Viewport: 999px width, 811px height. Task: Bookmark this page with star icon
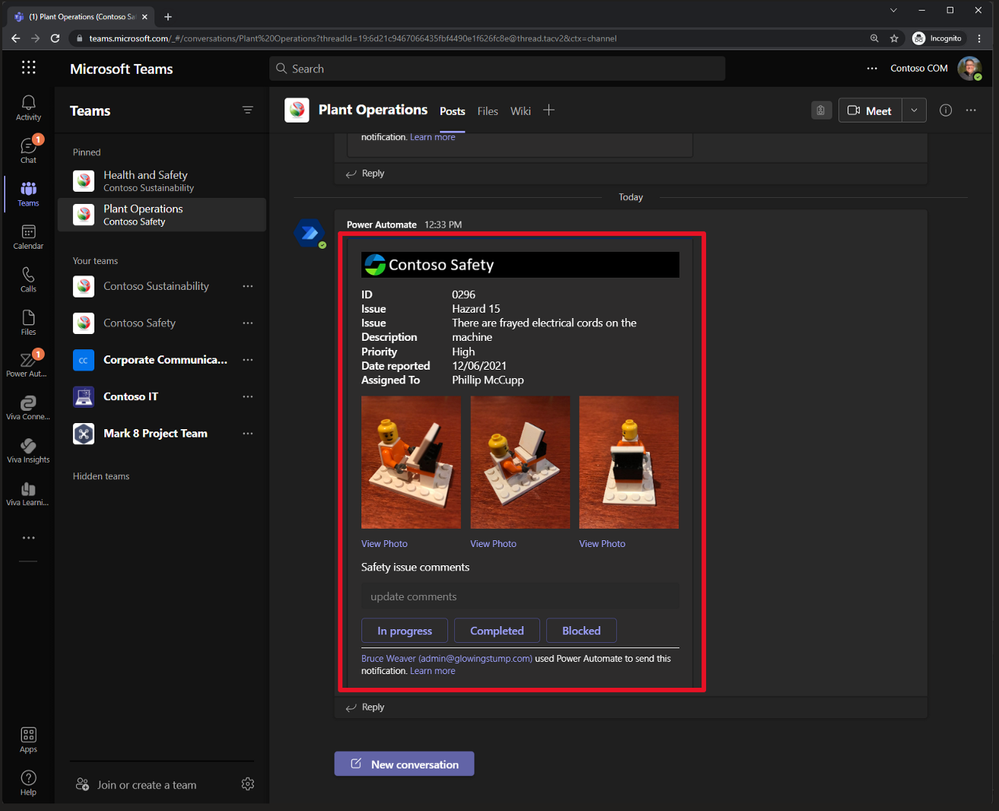(x=894, y=38)
